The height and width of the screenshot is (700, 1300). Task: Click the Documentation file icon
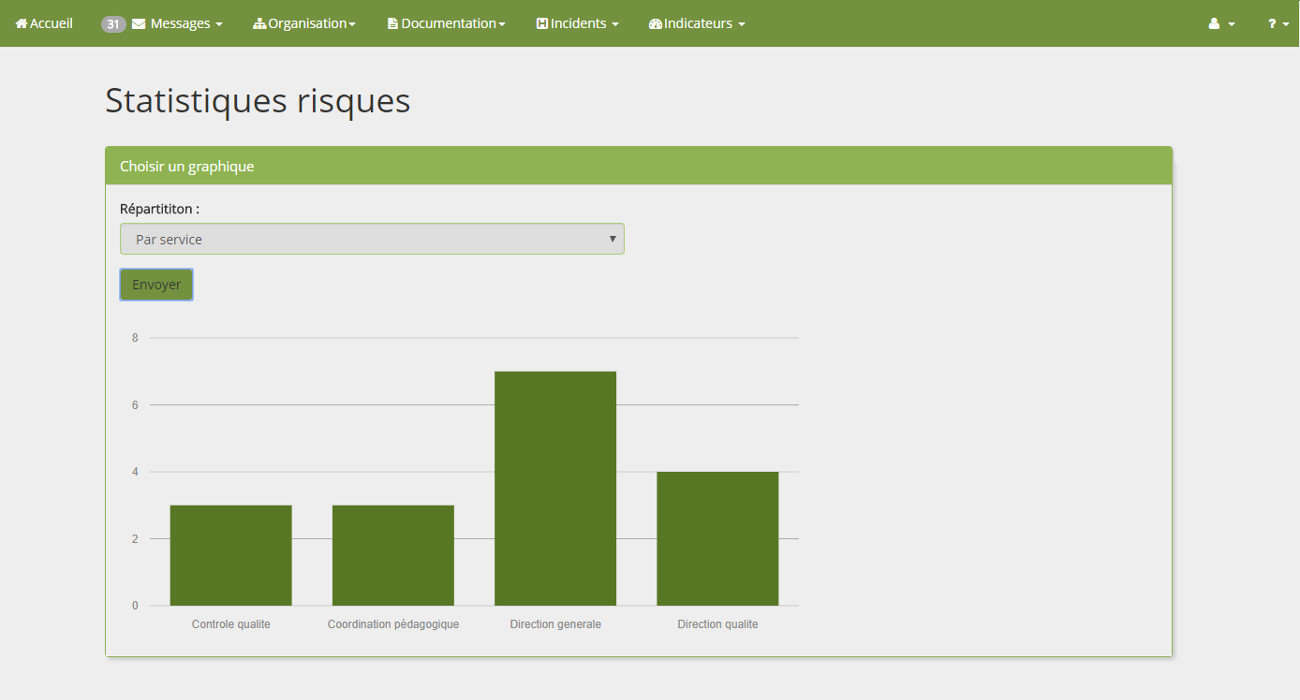pos(393,23)
